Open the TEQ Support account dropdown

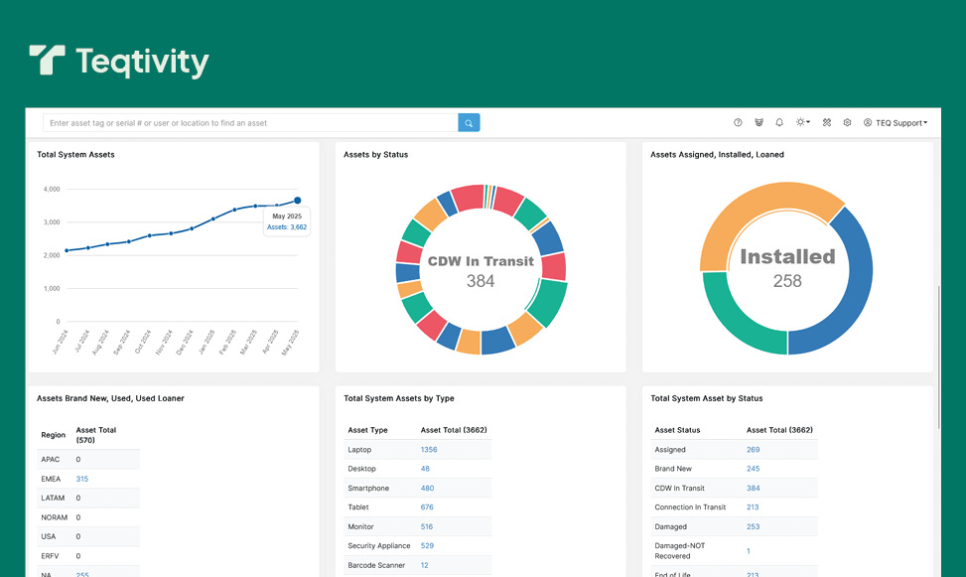pyautogui.click(x=900, y=123)
